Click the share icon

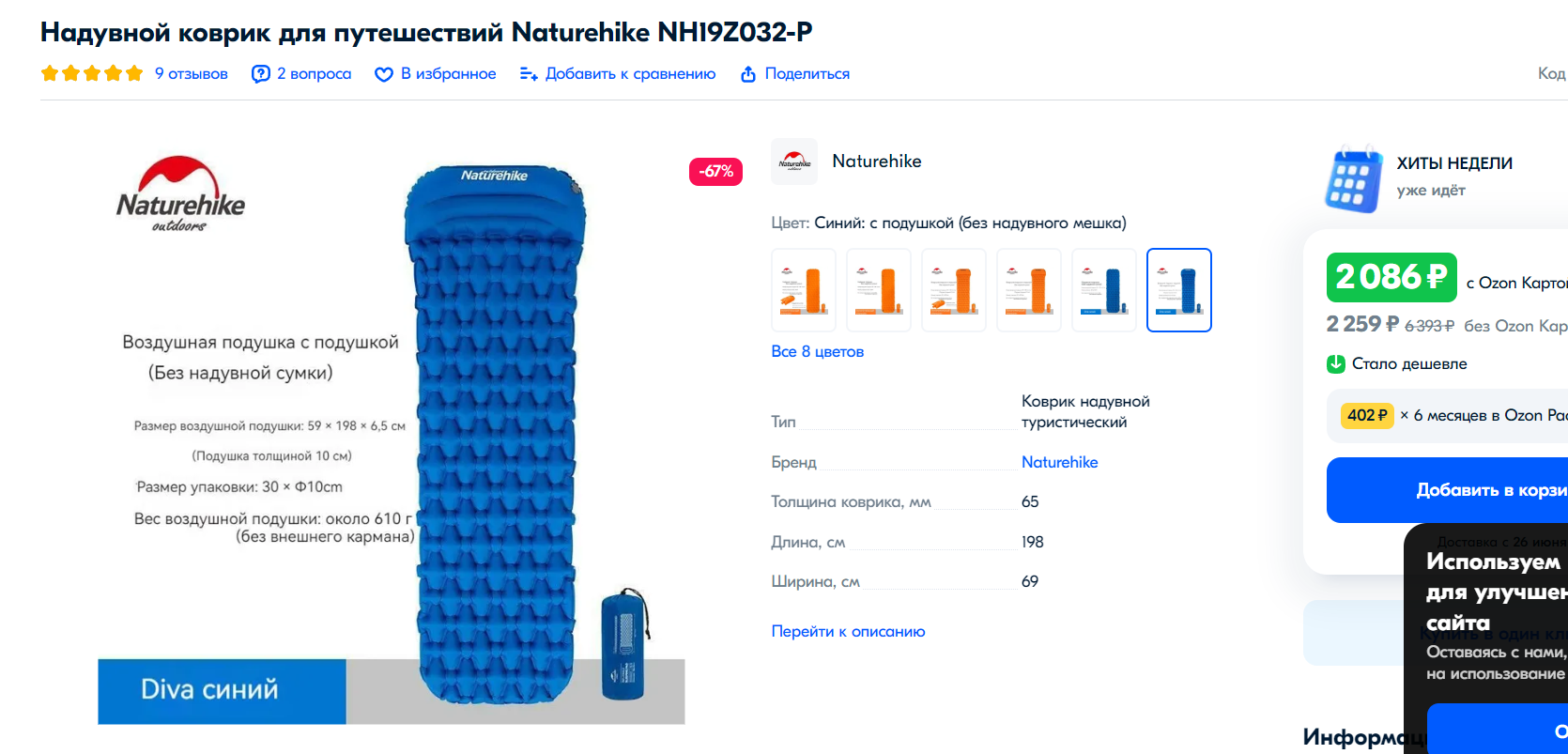[748, 74]
